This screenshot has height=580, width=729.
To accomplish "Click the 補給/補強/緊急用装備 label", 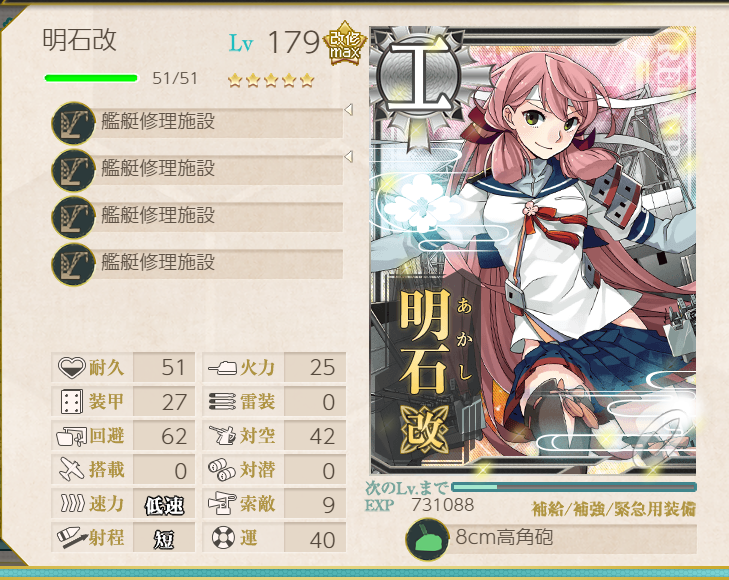I will [614, 509].
